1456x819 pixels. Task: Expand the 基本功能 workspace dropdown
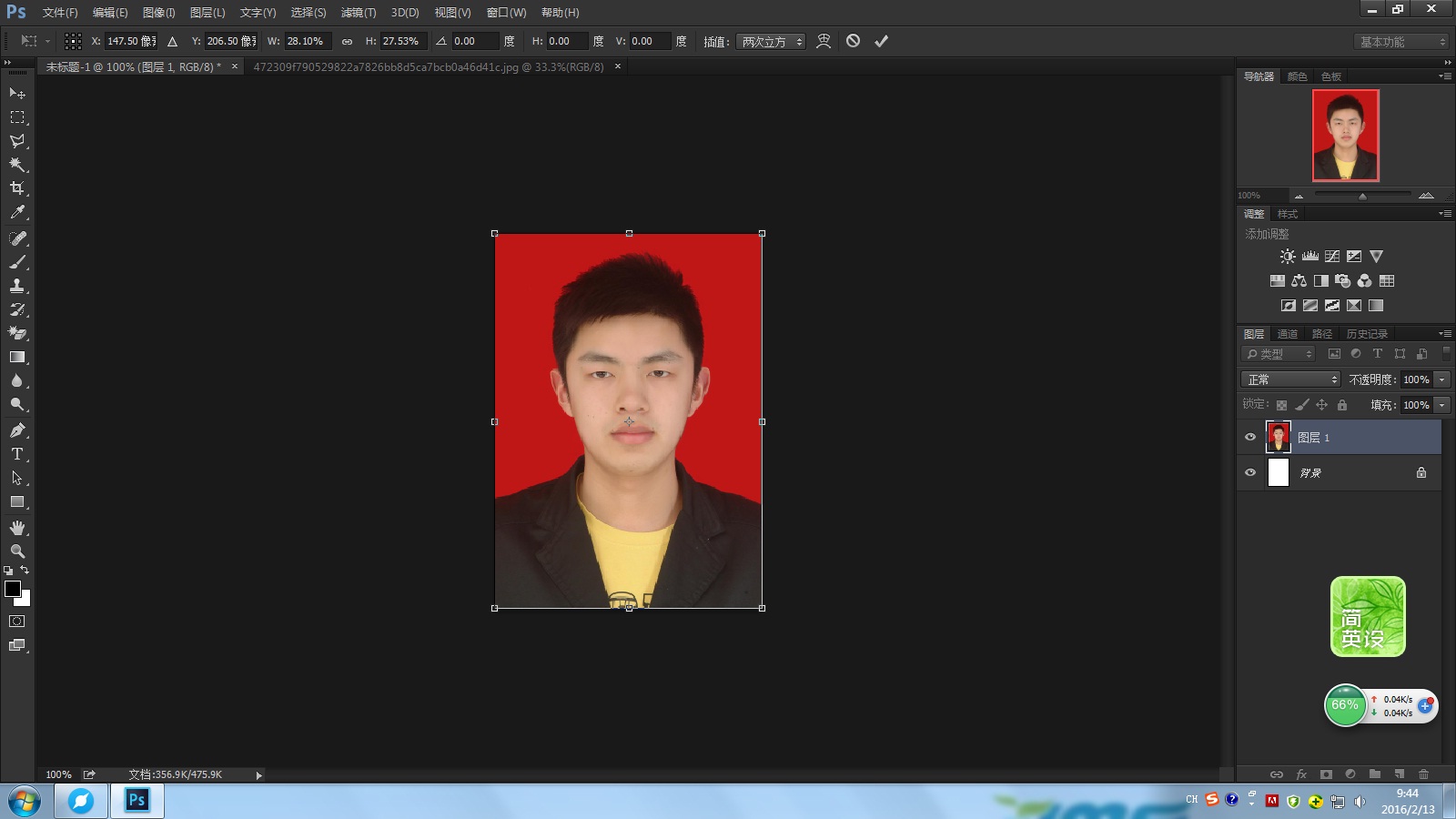(1401, 42)
